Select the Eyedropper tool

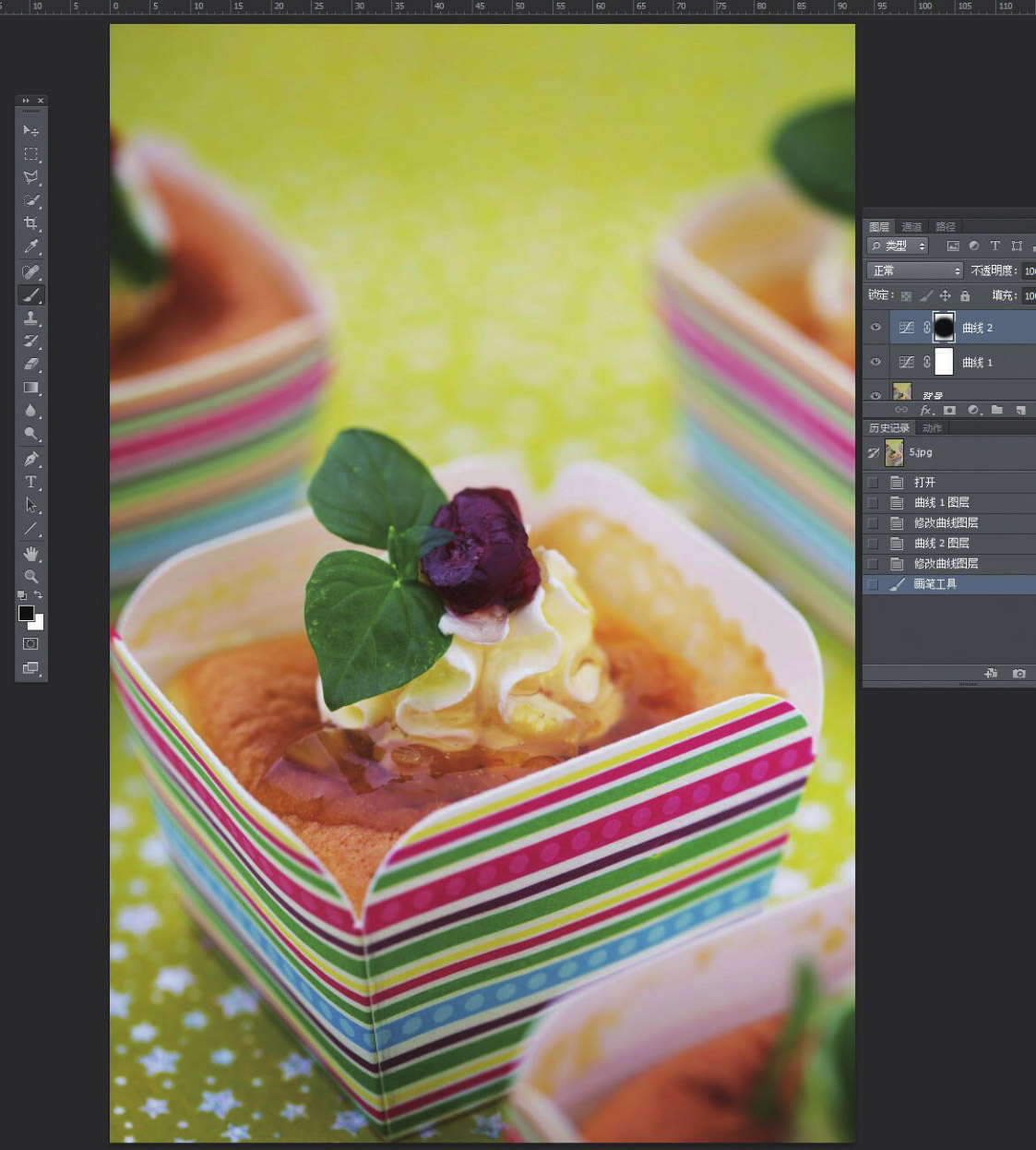coord(30,247)
